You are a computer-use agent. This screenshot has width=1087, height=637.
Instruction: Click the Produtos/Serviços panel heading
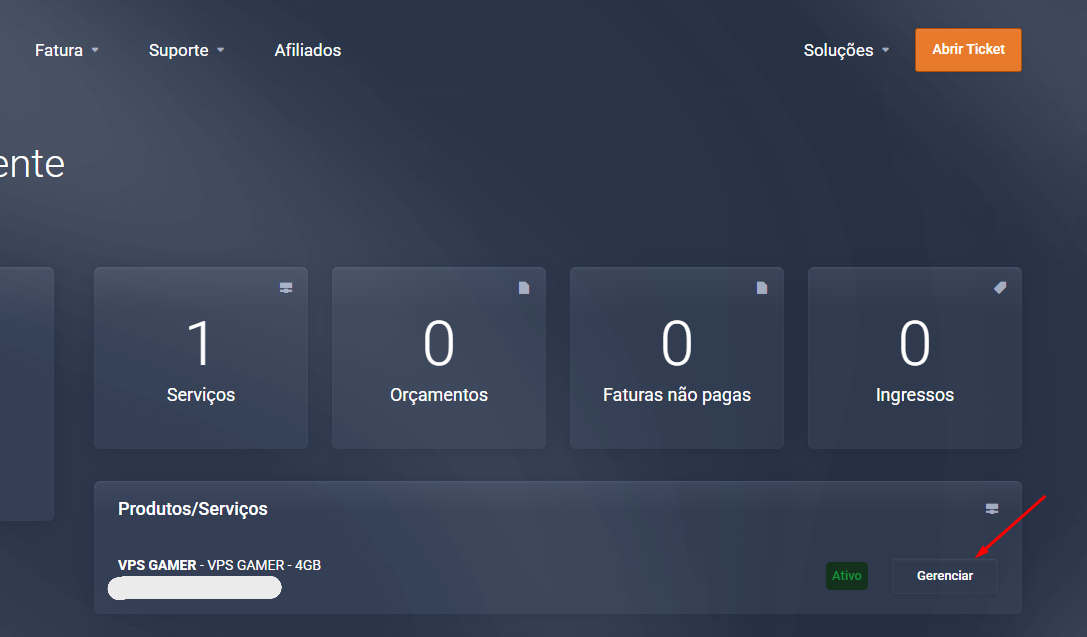click(193, 509)
